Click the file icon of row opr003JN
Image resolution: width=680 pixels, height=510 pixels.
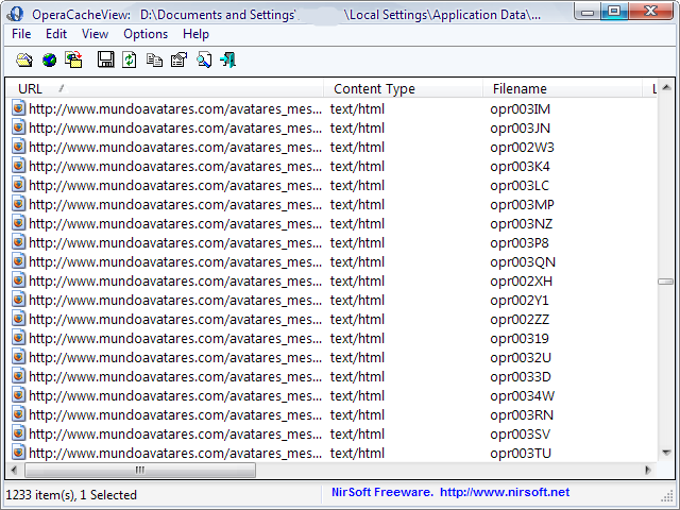[18, 128]
